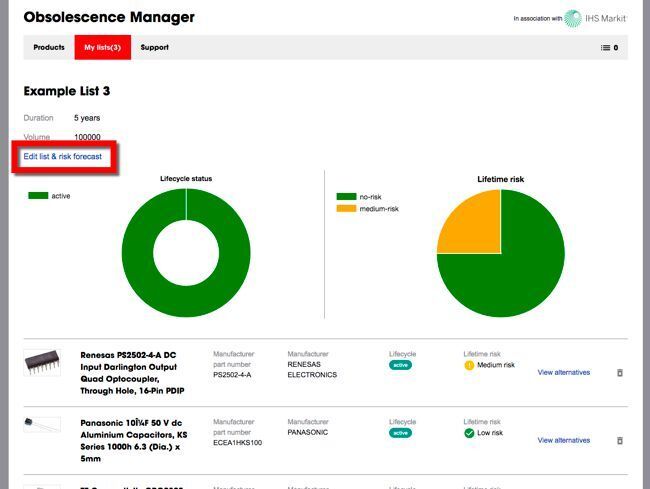The image size is (650, 489).
Task: Click the medium-risk legend orange swatch
Action: click(x=346, y=208)
